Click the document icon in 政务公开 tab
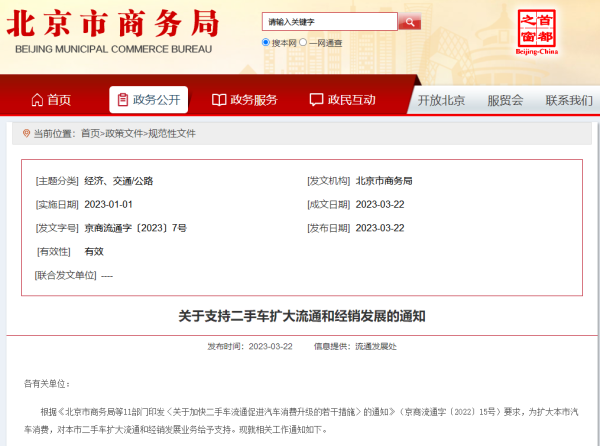 coord(123,100)
